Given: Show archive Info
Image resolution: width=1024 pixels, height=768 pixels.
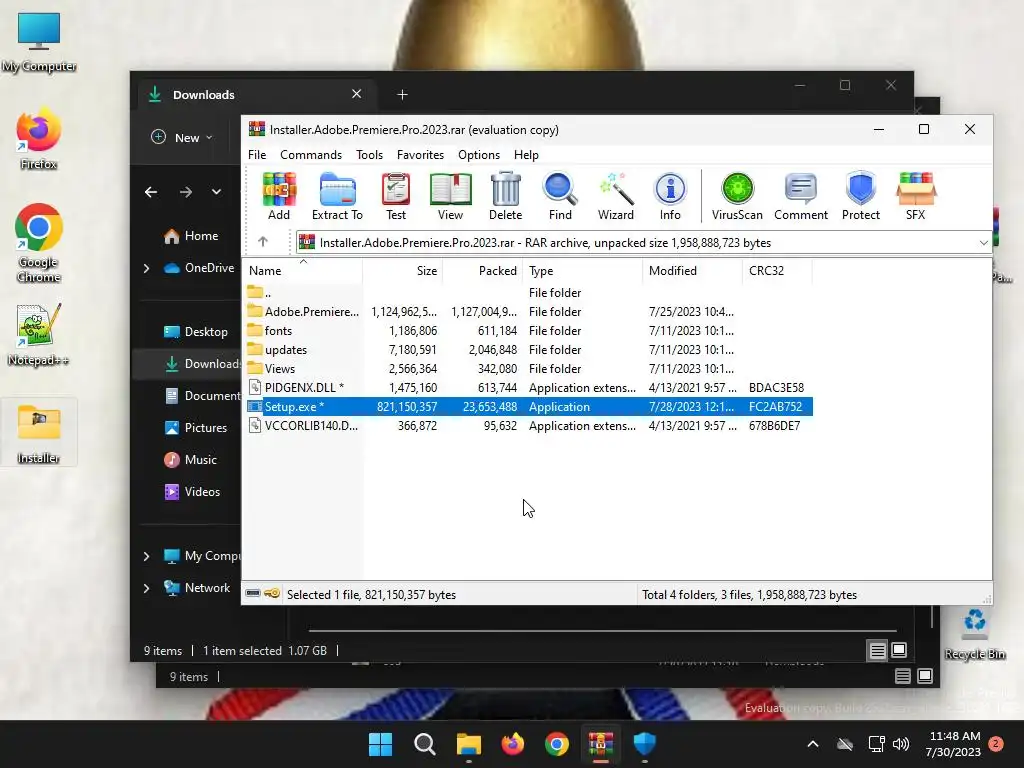Looking at the screenshot, I should [x=670, y=196].
